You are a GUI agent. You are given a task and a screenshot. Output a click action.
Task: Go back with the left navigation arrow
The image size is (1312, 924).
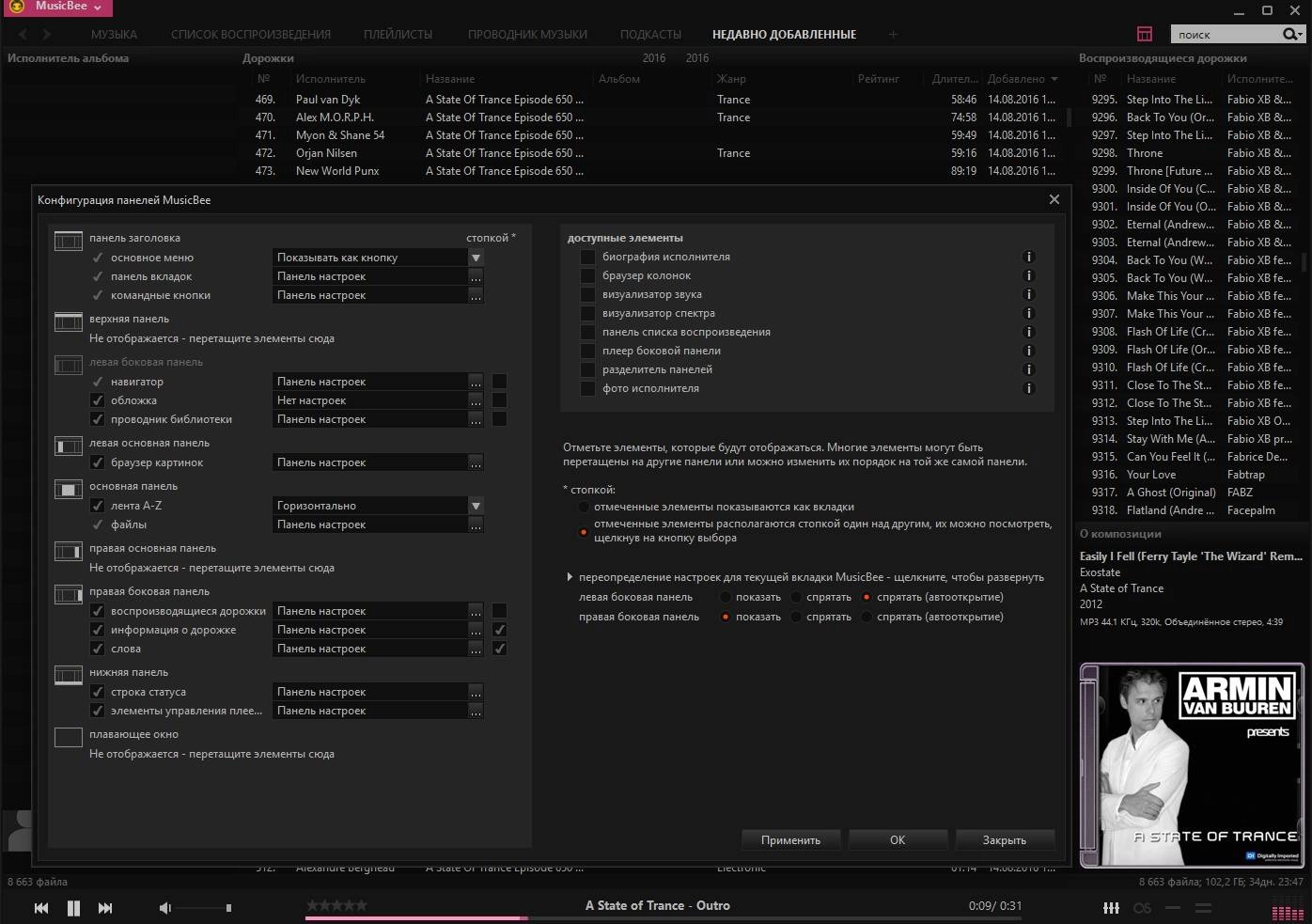point(23,34)
